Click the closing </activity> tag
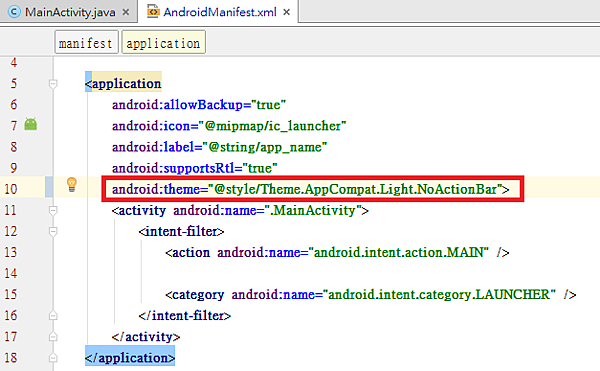Image resolution: width=600 pixels, height=371 pixels. [146, 337]
